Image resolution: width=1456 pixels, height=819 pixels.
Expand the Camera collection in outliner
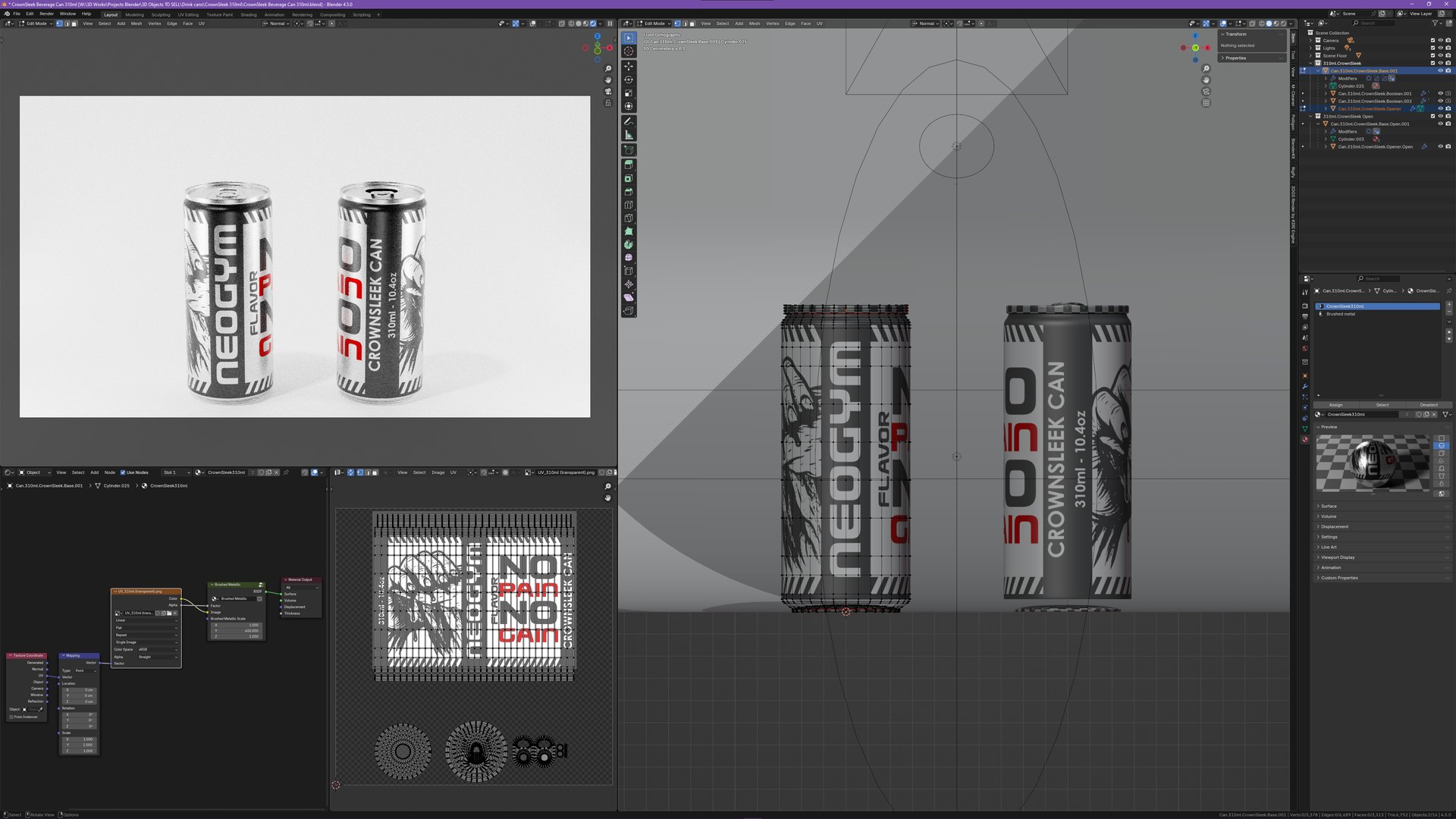click(1310, 40)
